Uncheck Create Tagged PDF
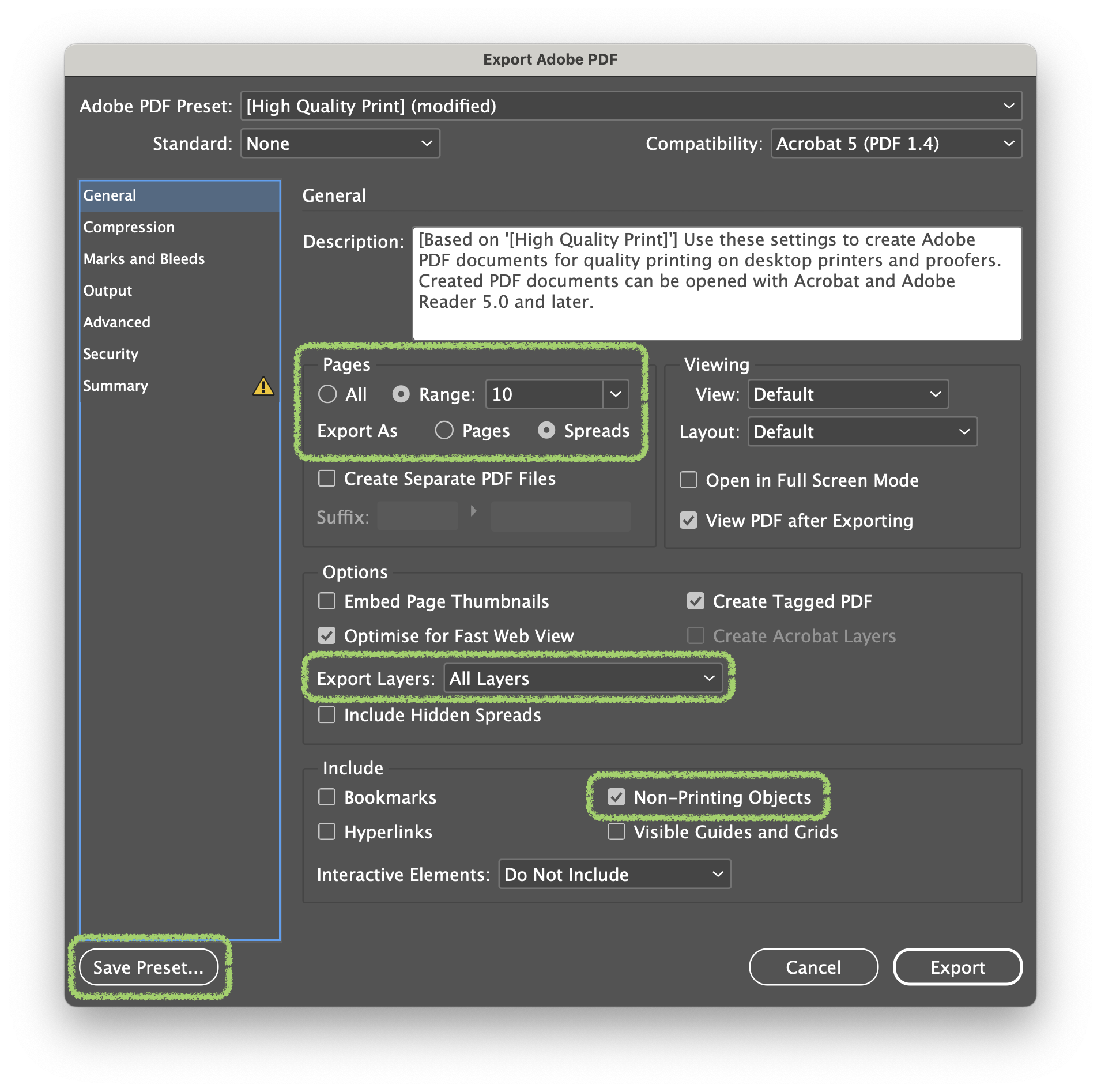 696,601
